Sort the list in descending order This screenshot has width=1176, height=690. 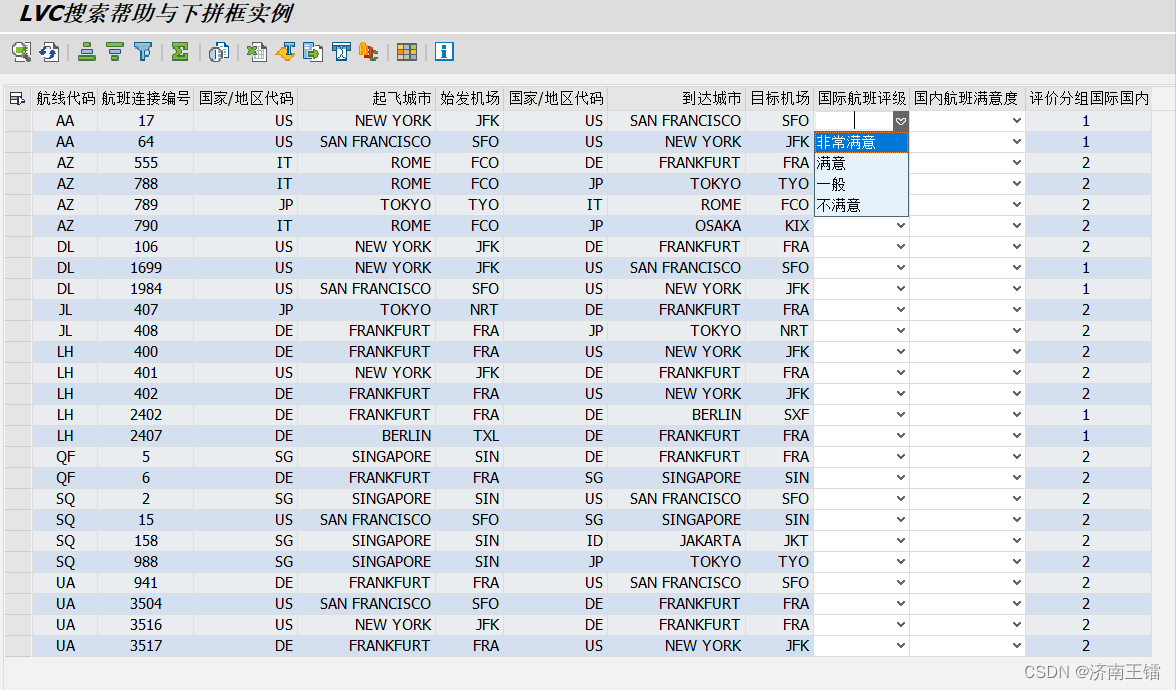[115, 51]
